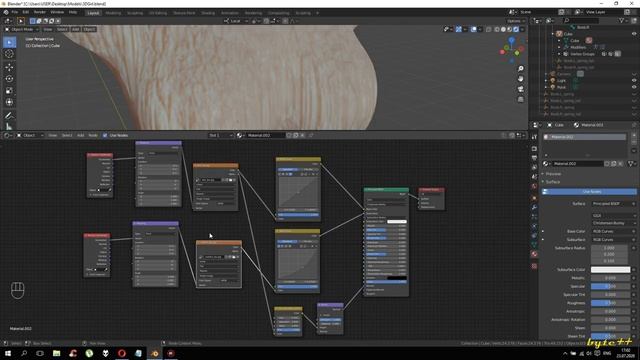Select the Transform tool in viewport toolbar
This screenshot has width=640, height=360.
point(9,102)
